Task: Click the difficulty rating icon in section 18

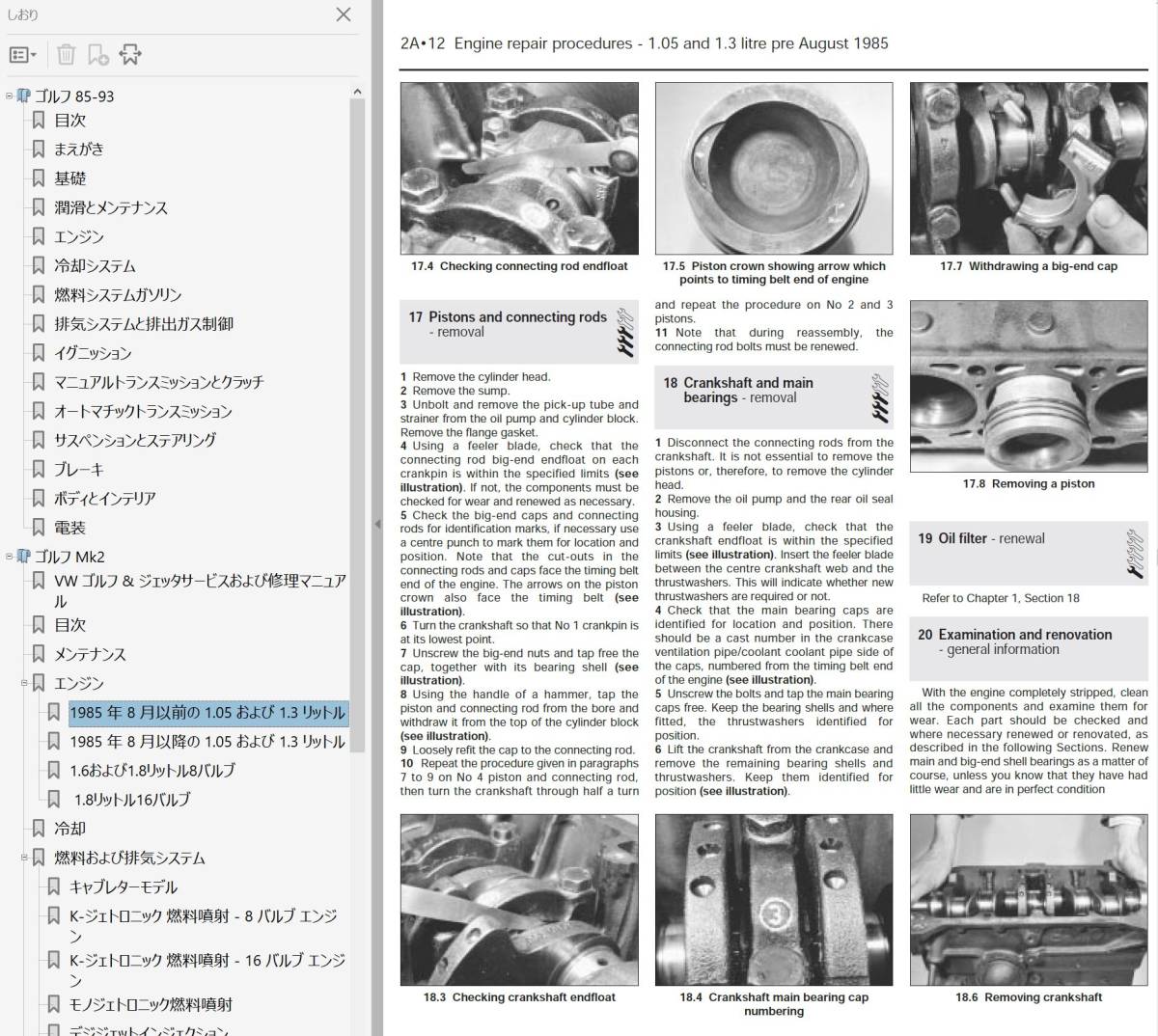Action: (x=880, y=398)
